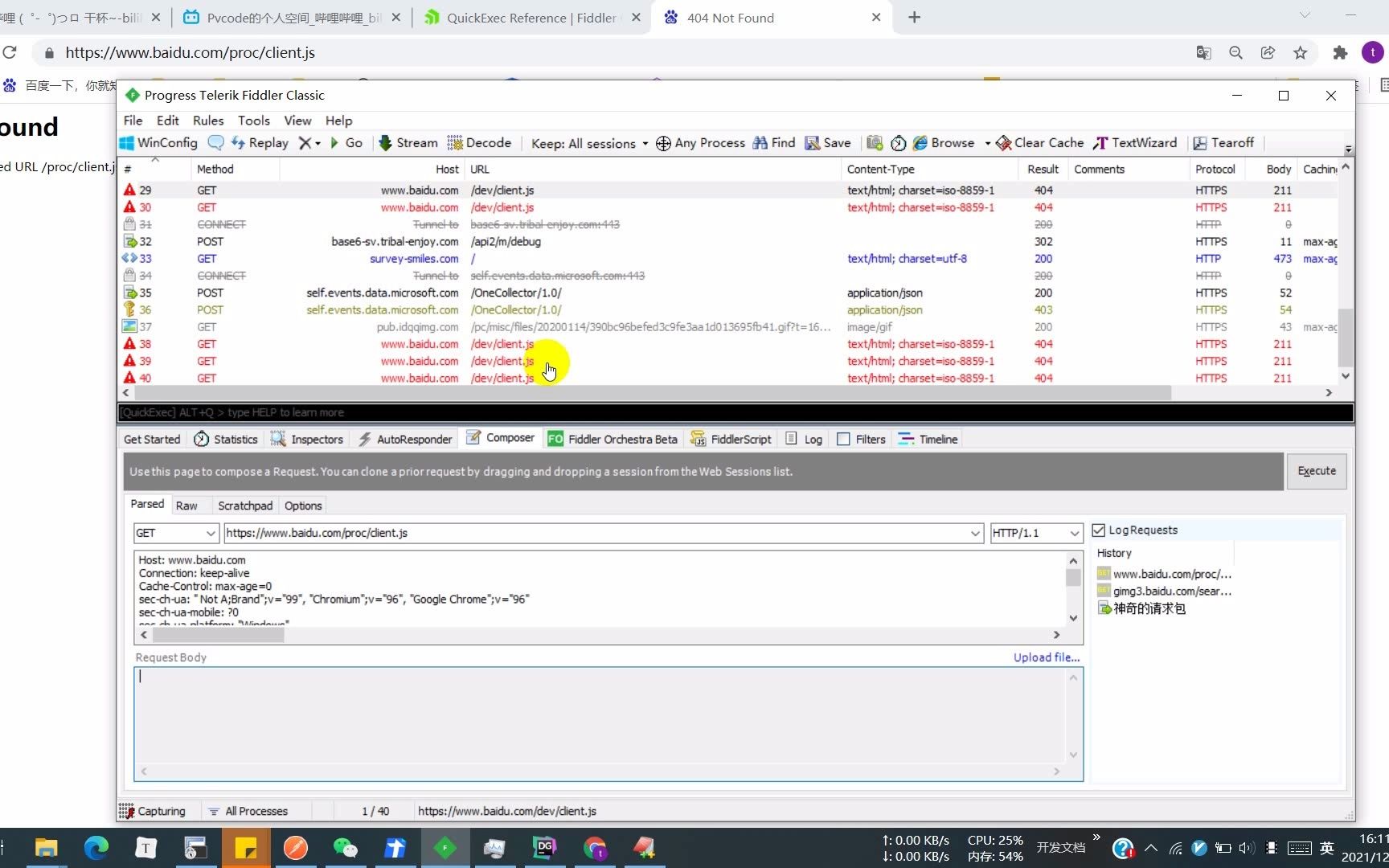Image resolution: width=1389 pixels, height=868 pixels.
Task: Open the Statistics tab
Action: pyautogui.click(x=226, y=439)
